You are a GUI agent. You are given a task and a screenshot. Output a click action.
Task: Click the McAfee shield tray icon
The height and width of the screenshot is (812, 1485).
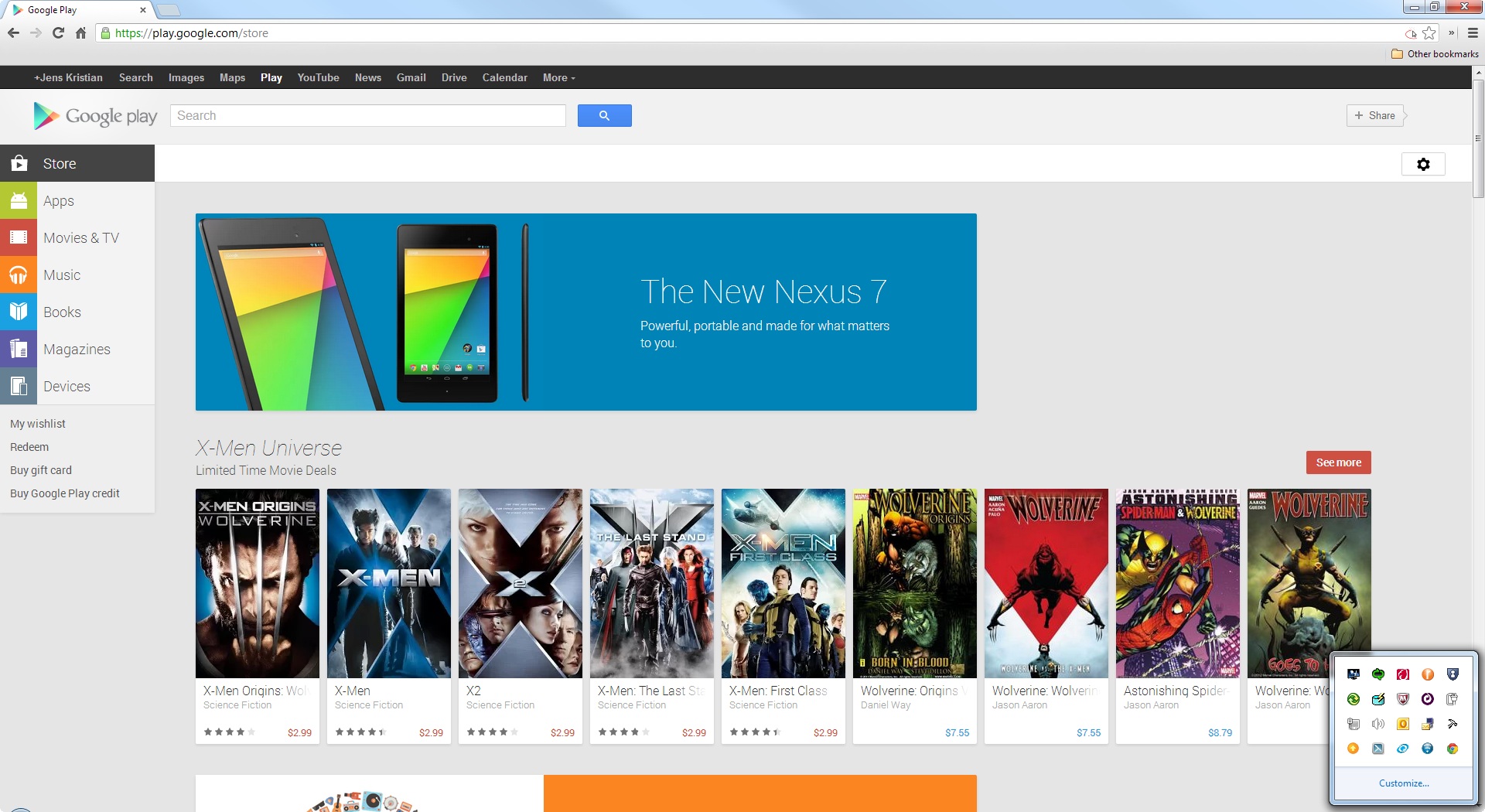pyautogui.click(x=1403, y=699)
